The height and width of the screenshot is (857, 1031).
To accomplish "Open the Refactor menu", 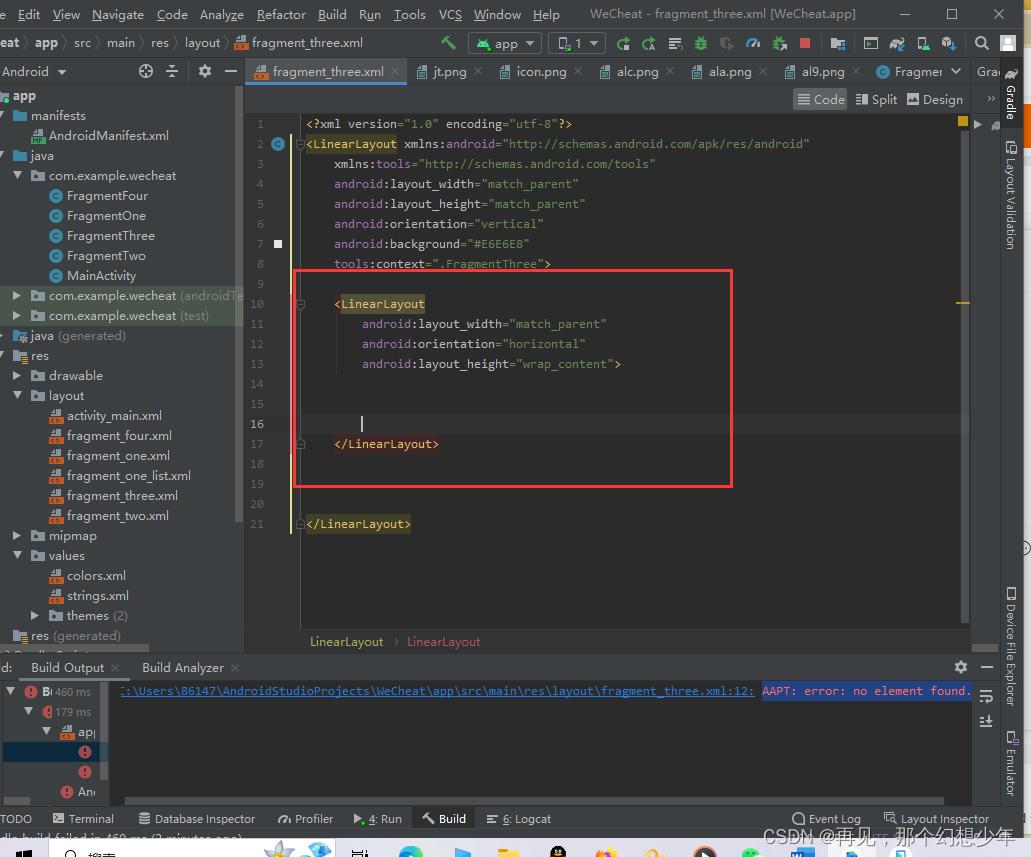I will [281, 15].
